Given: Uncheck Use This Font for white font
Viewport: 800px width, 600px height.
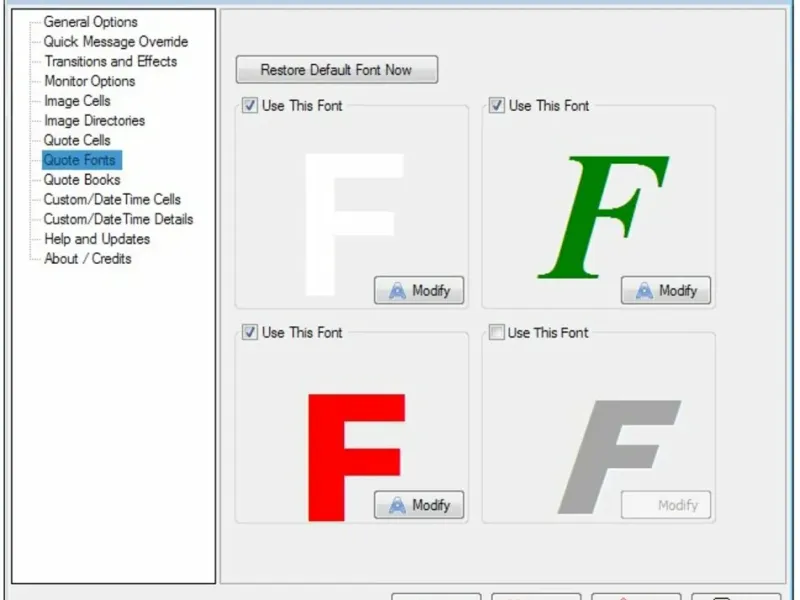Looking at the screenshot, I should 249,106.
